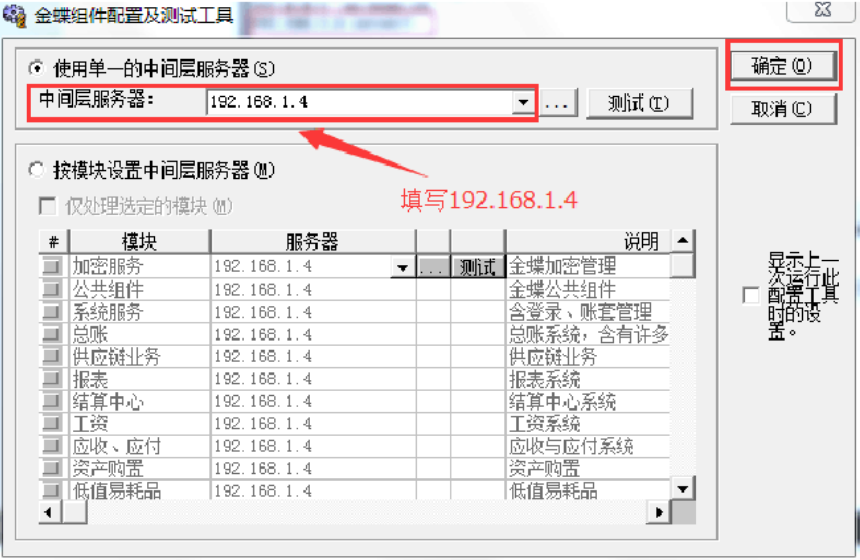The image size is (860, 560).
Task: Click the 金蝶加密管理 description cell
Action: (588, 267)
